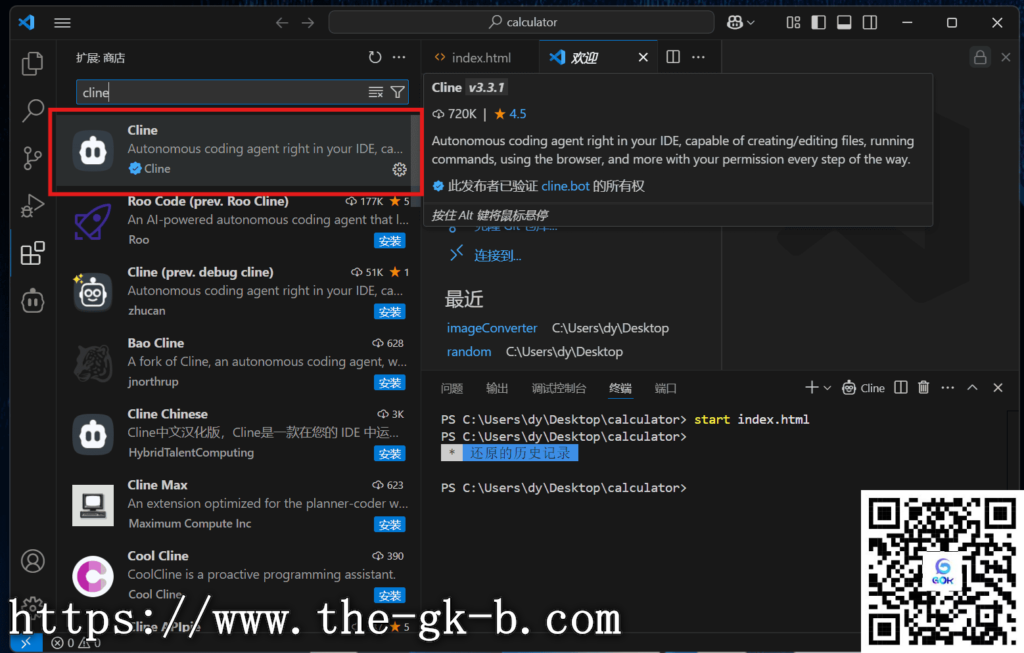This screenshot has width=1024, height=653.
Task: Open the Source Control view
Action: point(32,158)
